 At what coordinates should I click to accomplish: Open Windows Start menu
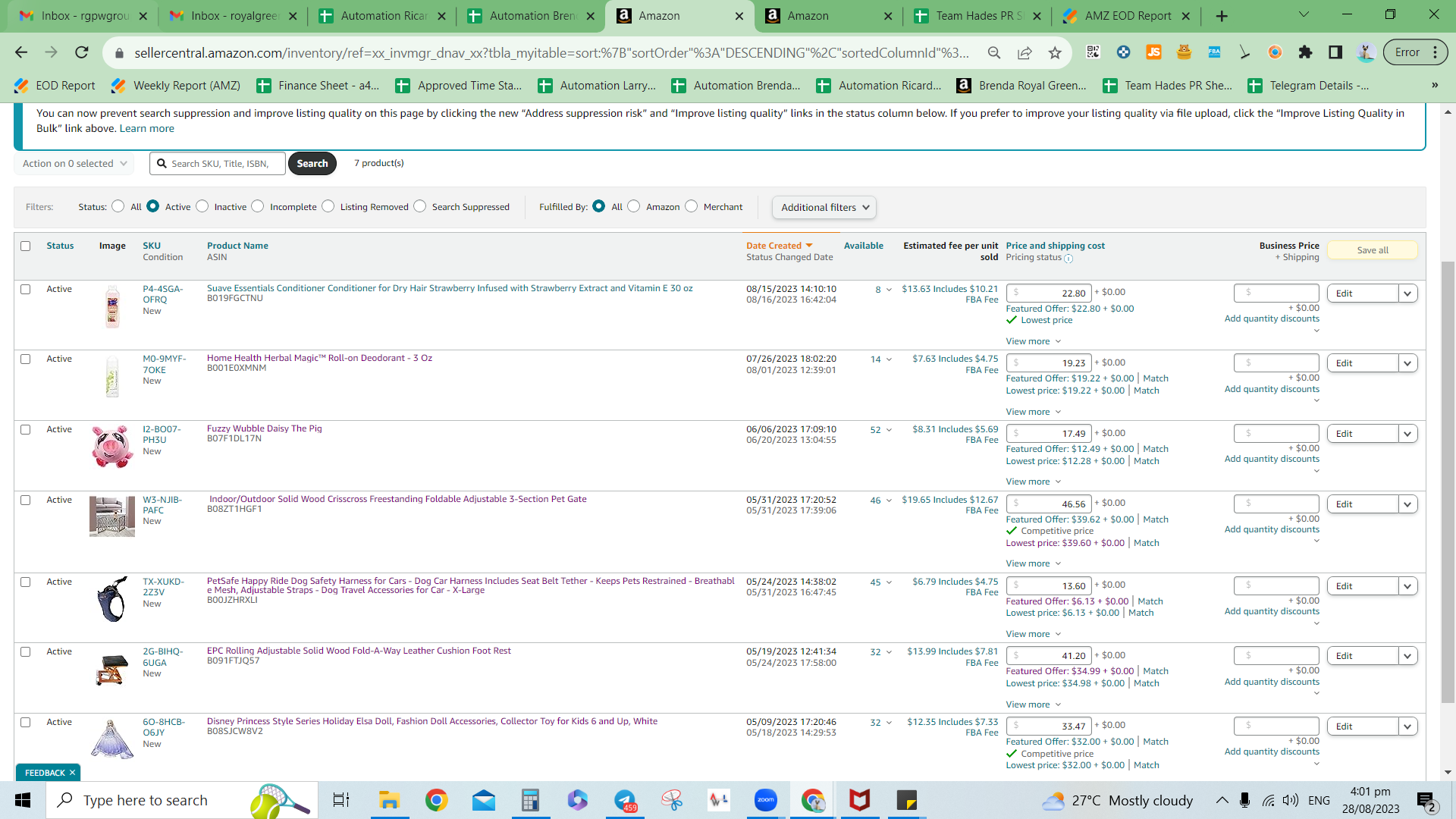(x=23, y=800)
